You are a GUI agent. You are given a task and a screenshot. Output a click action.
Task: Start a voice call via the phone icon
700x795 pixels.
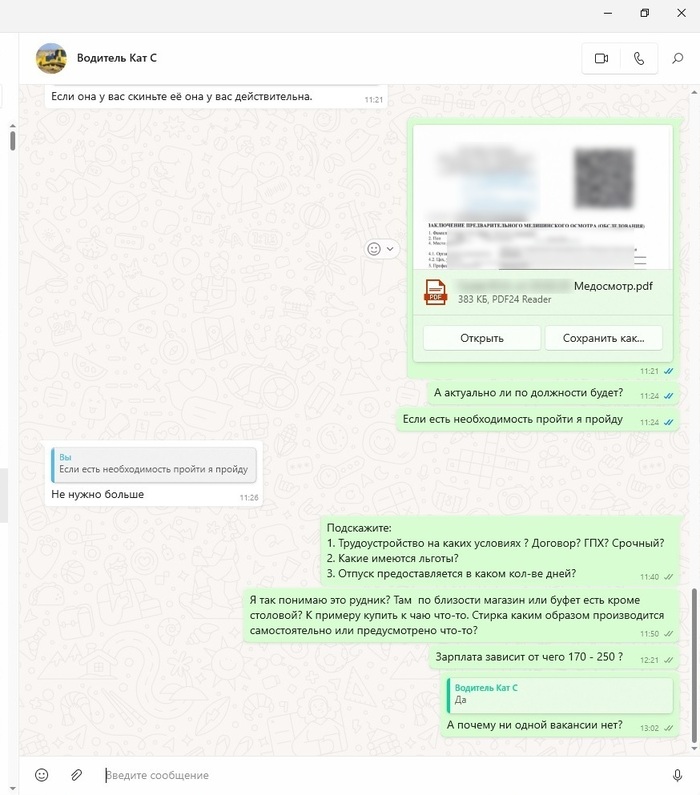639,59
